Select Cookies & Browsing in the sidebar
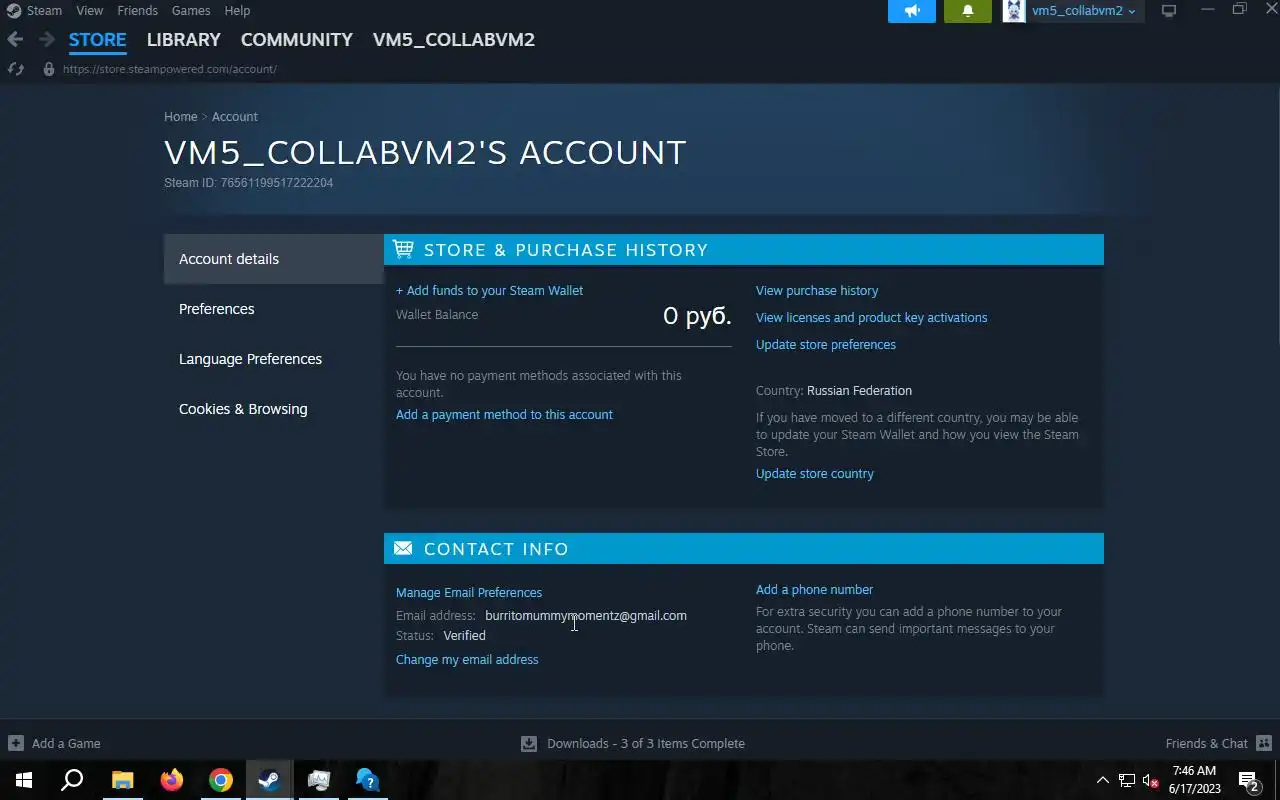This screenshot has height=800, width=1280. click(274, 409)
